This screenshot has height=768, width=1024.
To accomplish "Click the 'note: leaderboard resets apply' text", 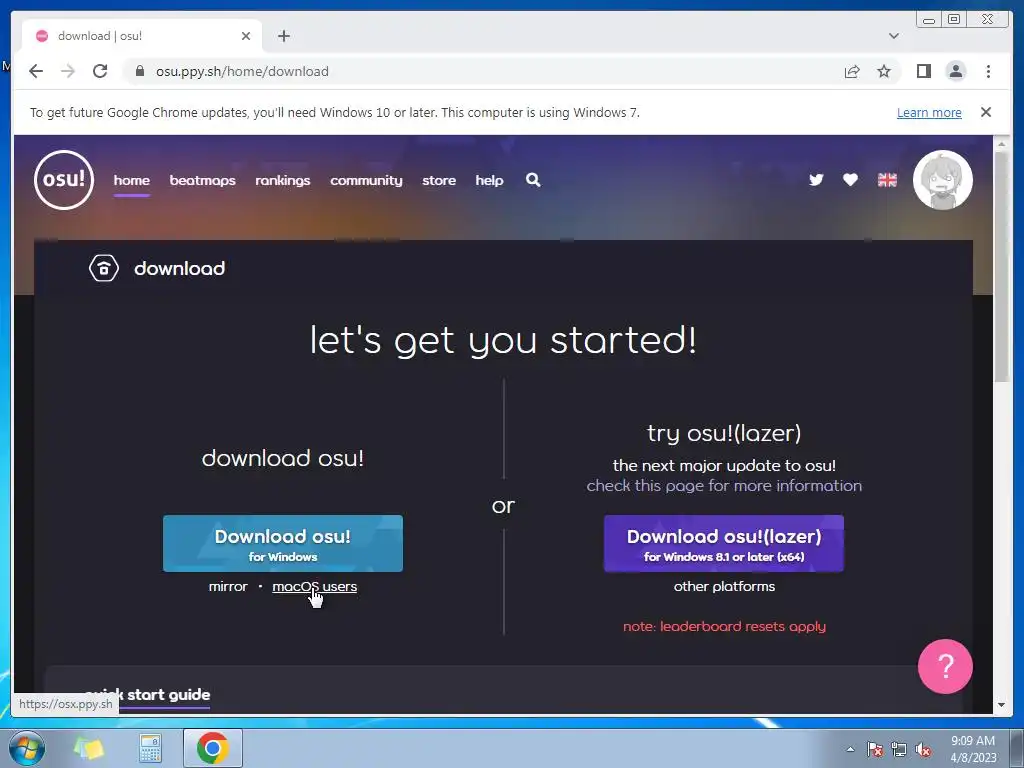I will coord(724,626).
